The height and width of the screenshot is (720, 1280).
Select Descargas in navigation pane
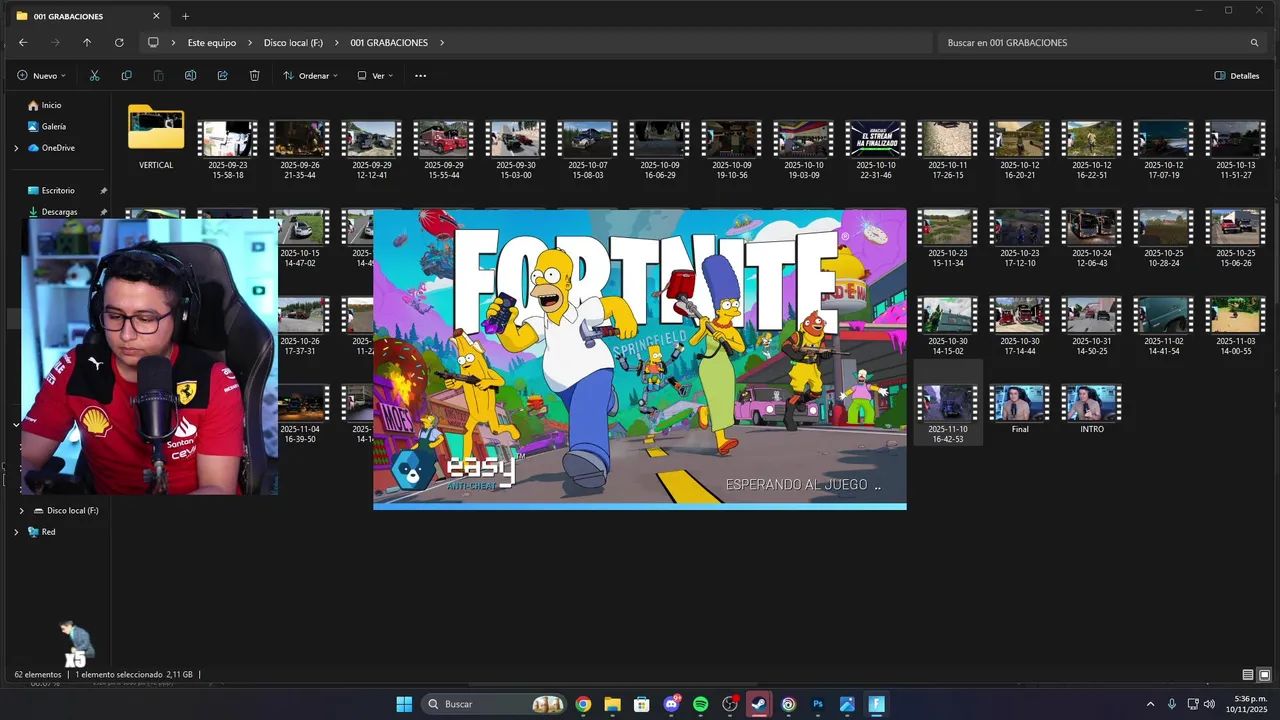[x=59, y=212]
